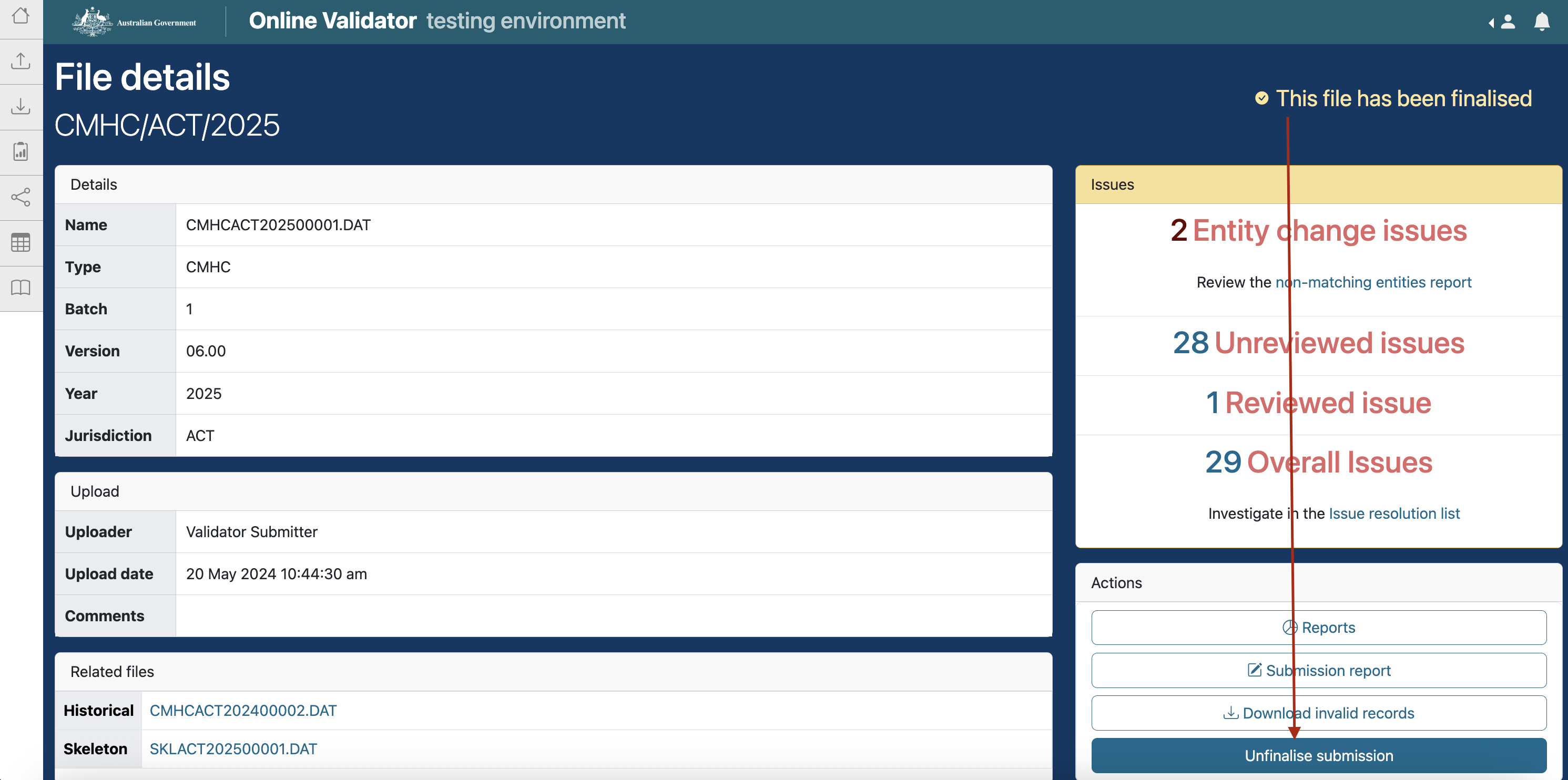Open the table grid sidebar icon
Screen dimensions: 1568x780
pyautogui.click(x=21, y=243)
